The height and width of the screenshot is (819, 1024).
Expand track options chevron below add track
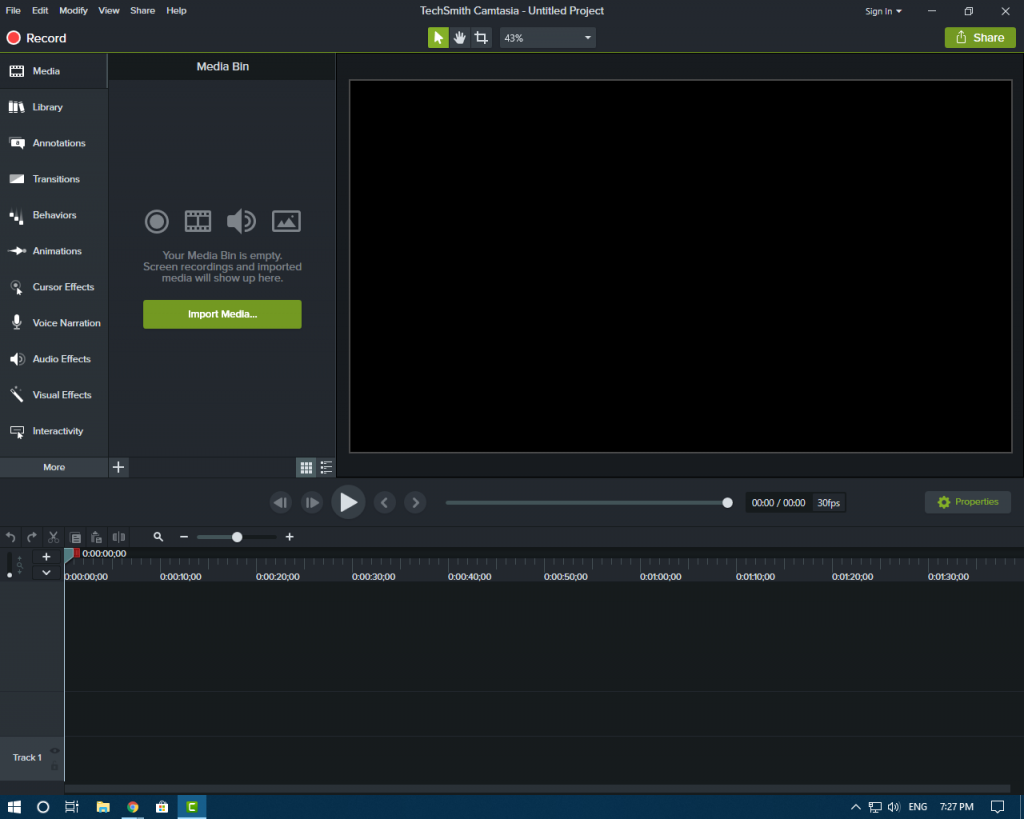coord(46,573)
